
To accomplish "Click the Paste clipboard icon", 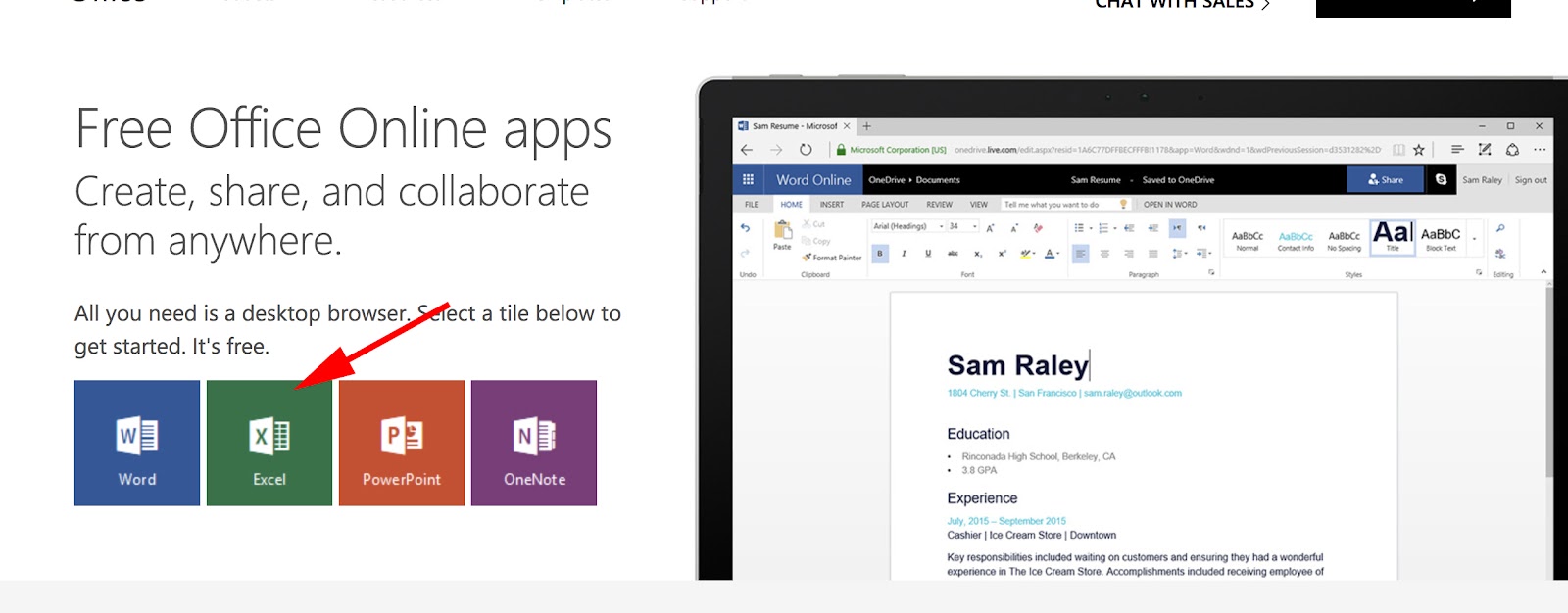I will pyautogui.click(x=783, y=229).
